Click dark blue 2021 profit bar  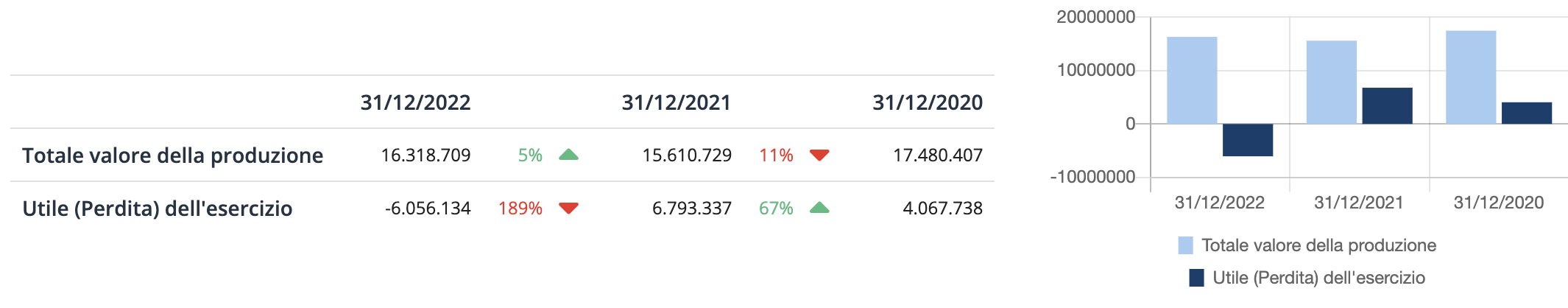(1387, 105)
